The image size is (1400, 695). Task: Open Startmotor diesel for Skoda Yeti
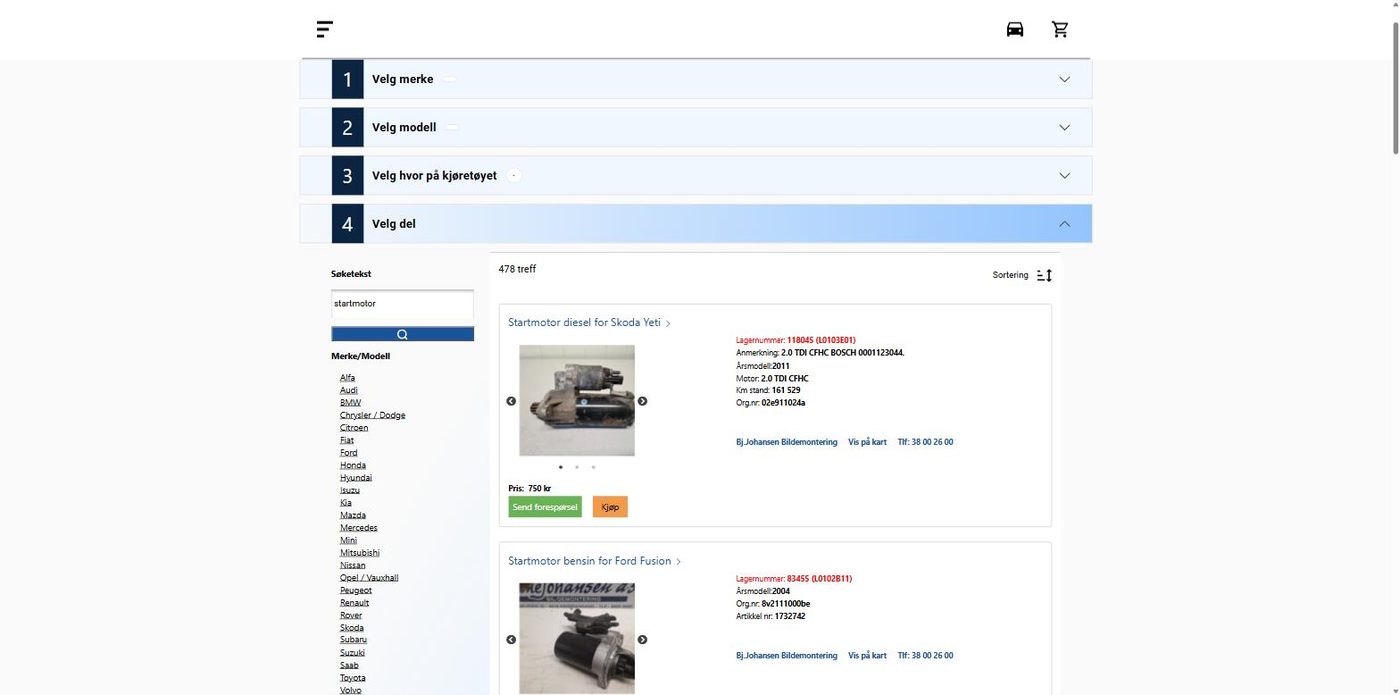click(x=589, y=323)
